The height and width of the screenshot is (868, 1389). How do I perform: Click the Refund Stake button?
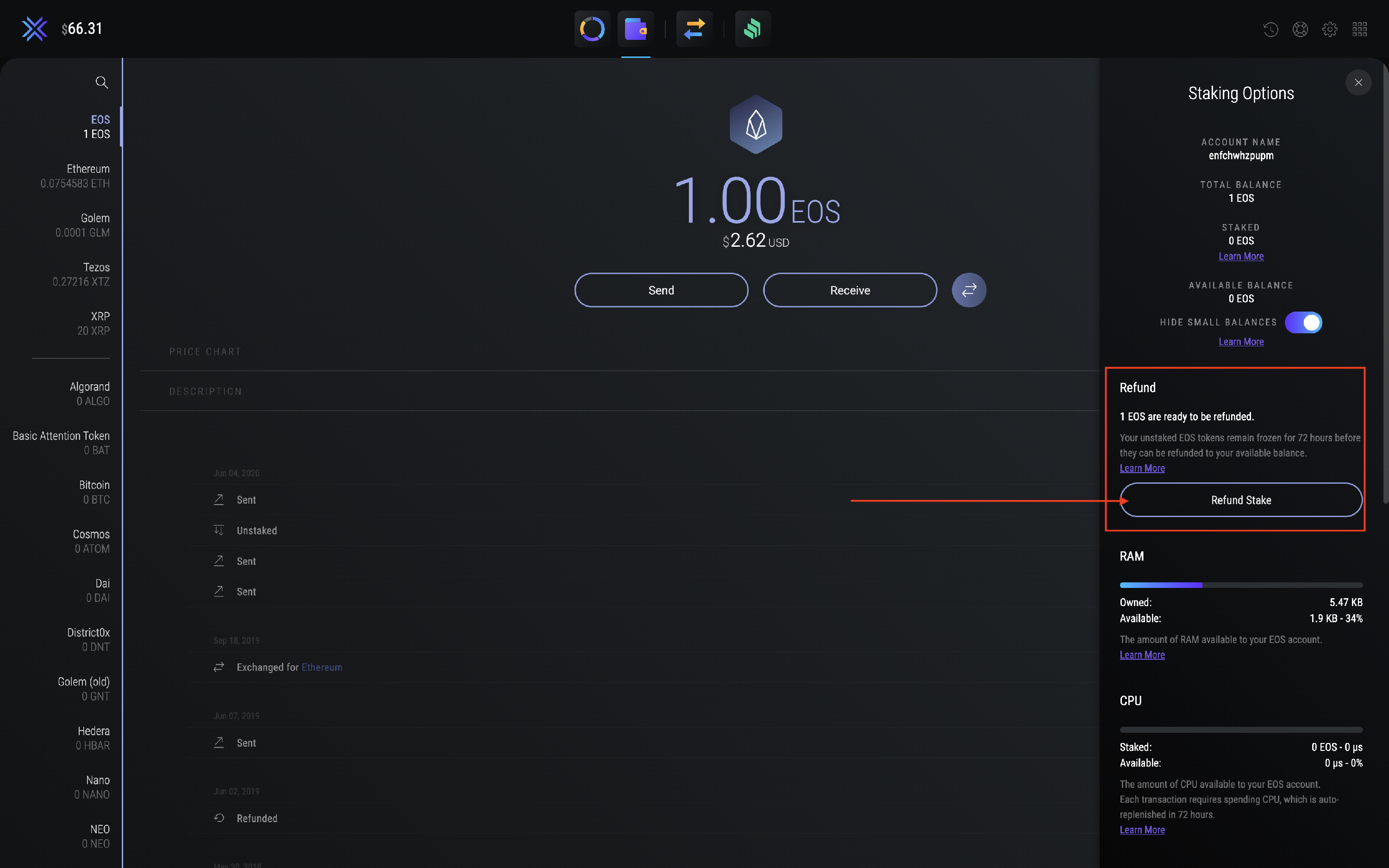click(x=1240, y=500)
